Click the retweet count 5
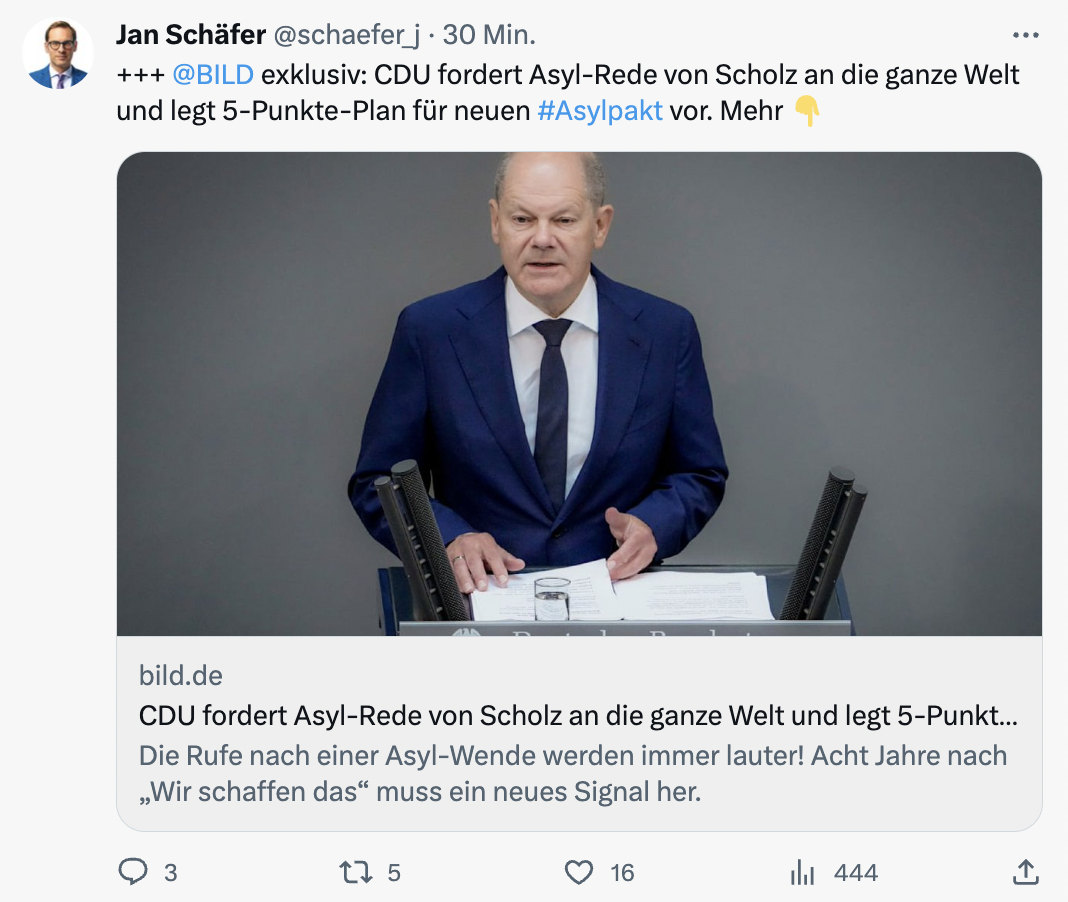This screenshot has width=1068, height=902. tap(394, 873)
